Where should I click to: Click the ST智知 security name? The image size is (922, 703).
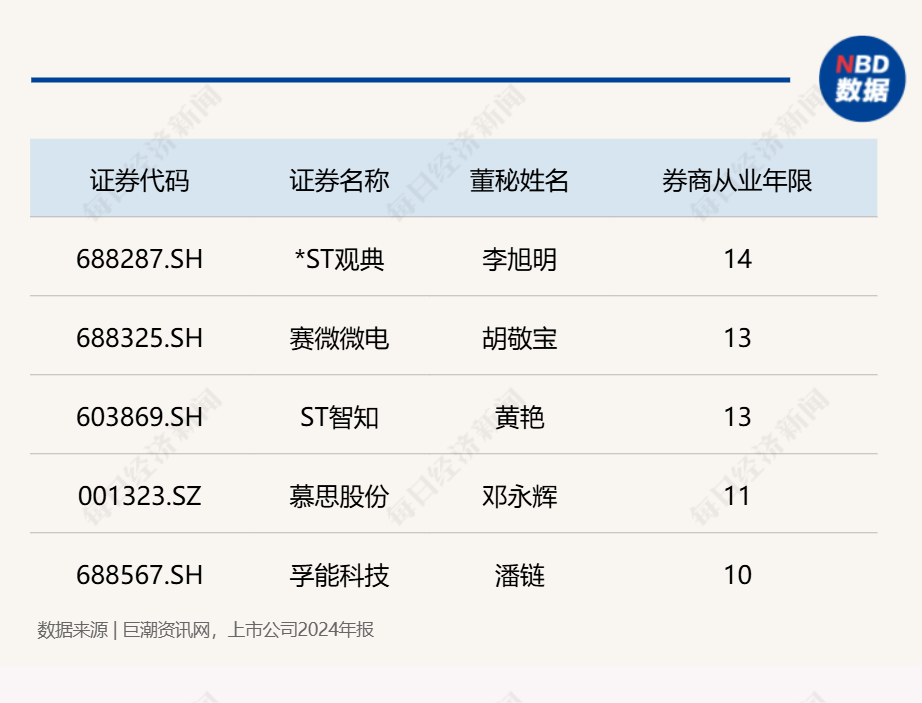pyautogui.click(x=339, y=417)
